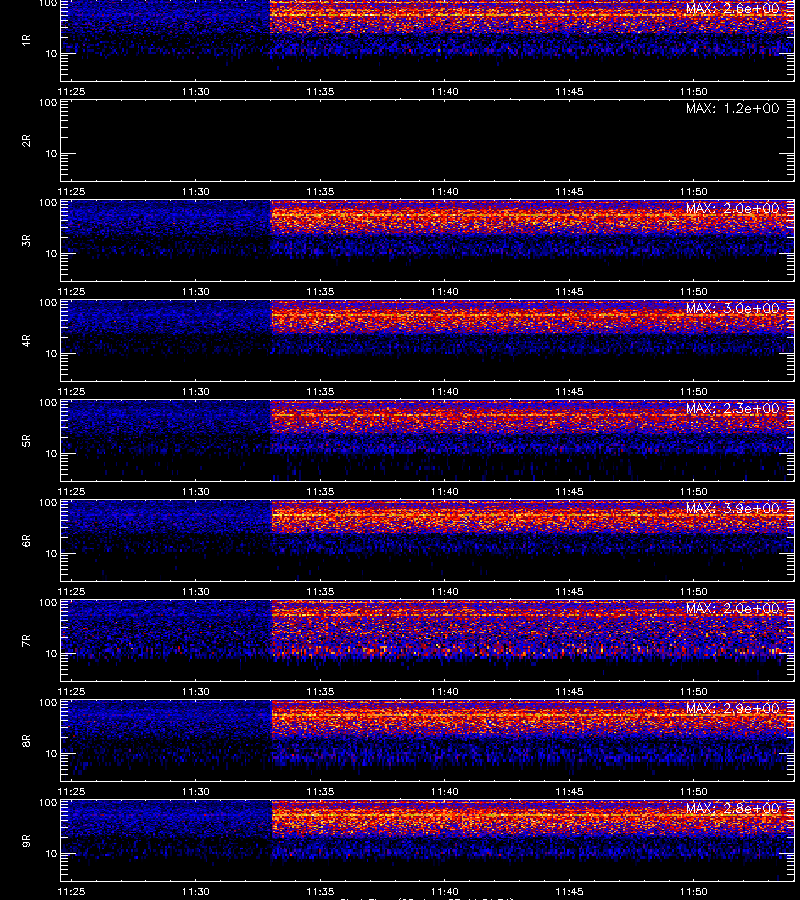
Task: Click the 3R spectrogram plot
Action: (x=428, y=240)
